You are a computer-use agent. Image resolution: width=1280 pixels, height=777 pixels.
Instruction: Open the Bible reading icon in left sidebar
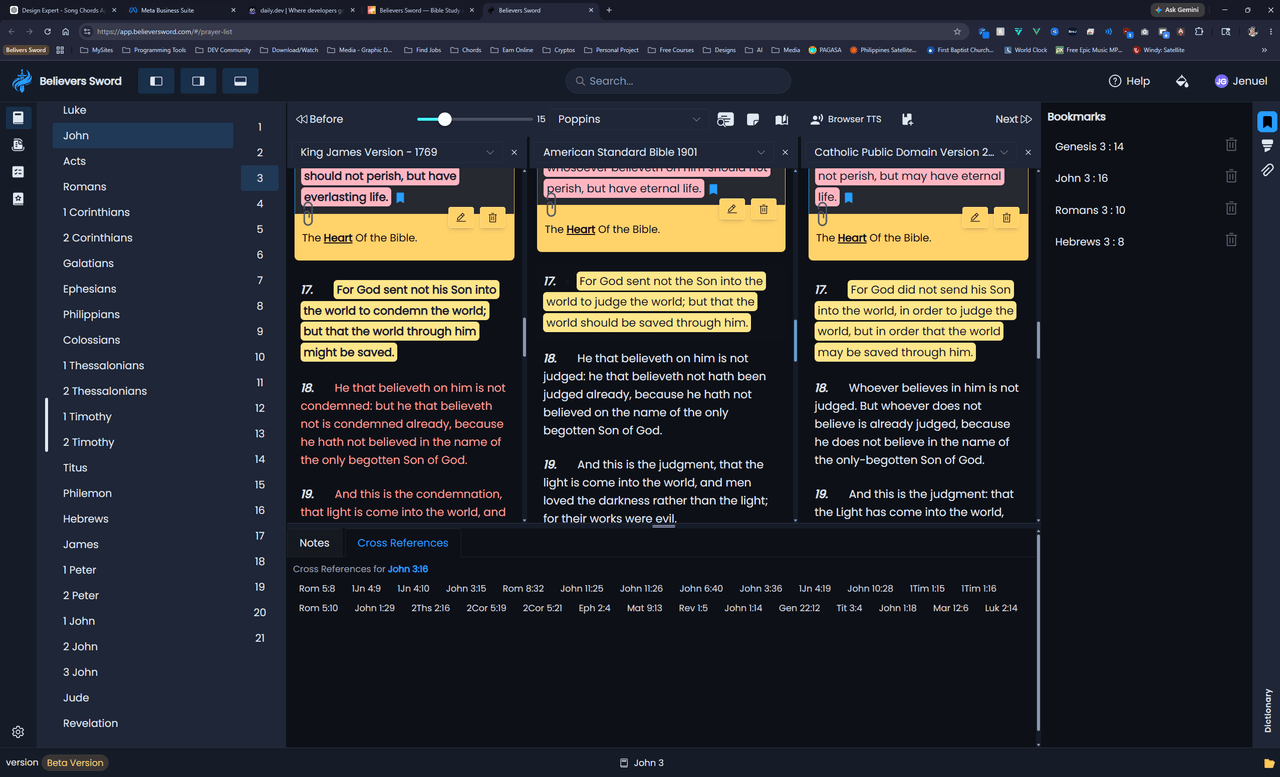click(18, 118)
